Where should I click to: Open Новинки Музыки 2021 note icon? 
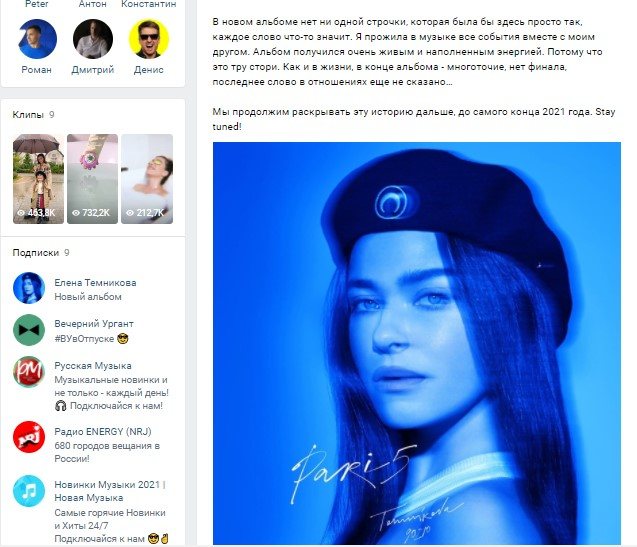(x=29, y=491)
